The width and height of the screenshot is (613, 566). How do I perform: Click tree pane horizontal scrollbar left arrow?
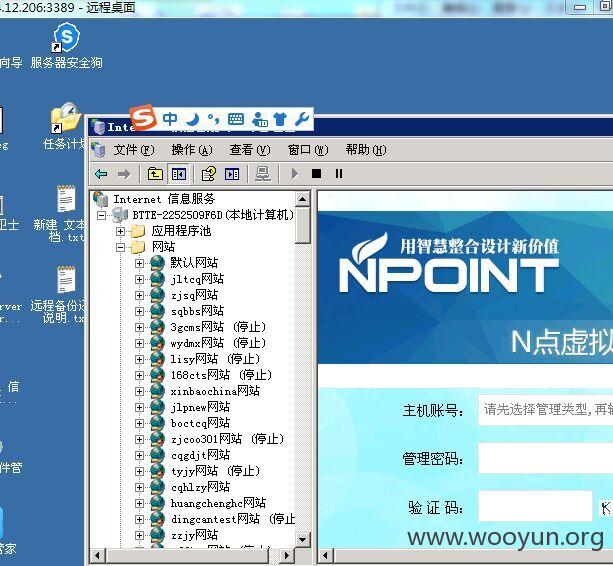[x=98, y=555]
